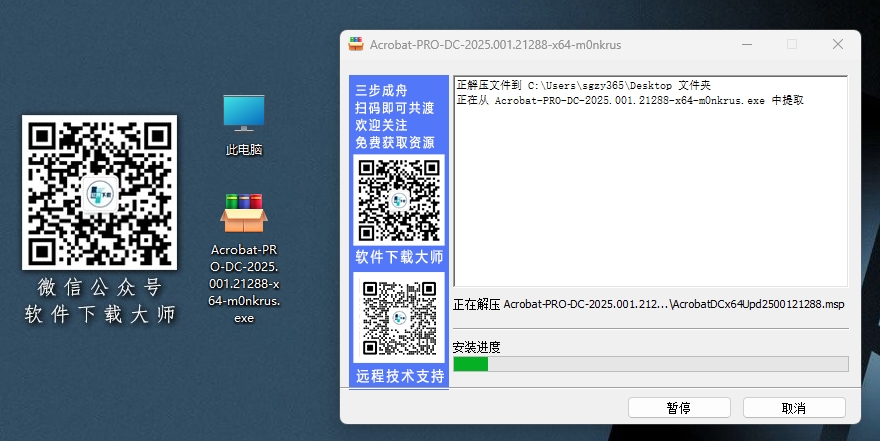Minimize the extraction dialog window

[x=747, y=44]
